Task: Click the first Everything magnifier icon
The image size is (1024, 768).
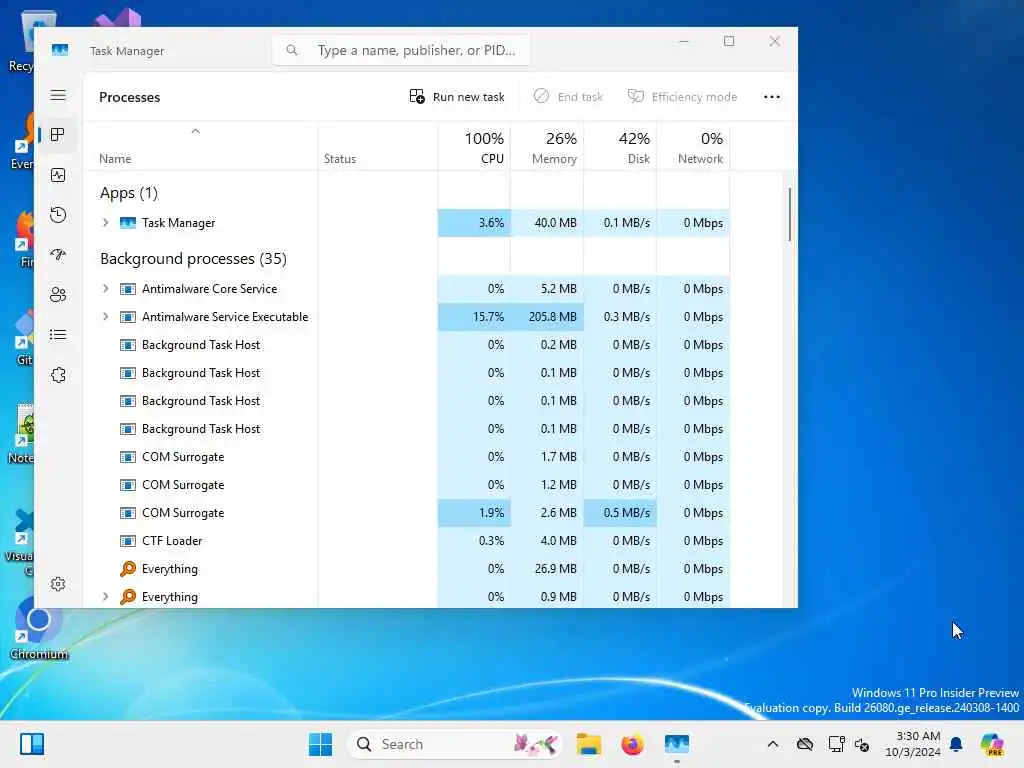Action: 128,569
